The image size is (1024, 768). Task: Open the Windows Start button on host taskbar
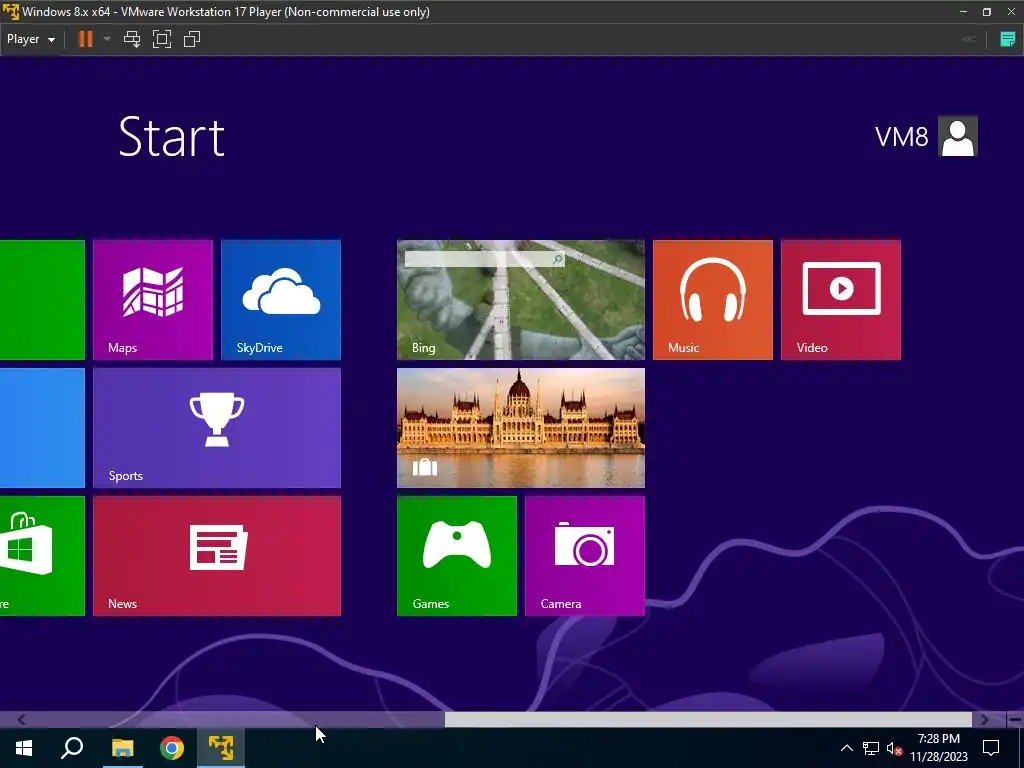[x=24, y=748]
